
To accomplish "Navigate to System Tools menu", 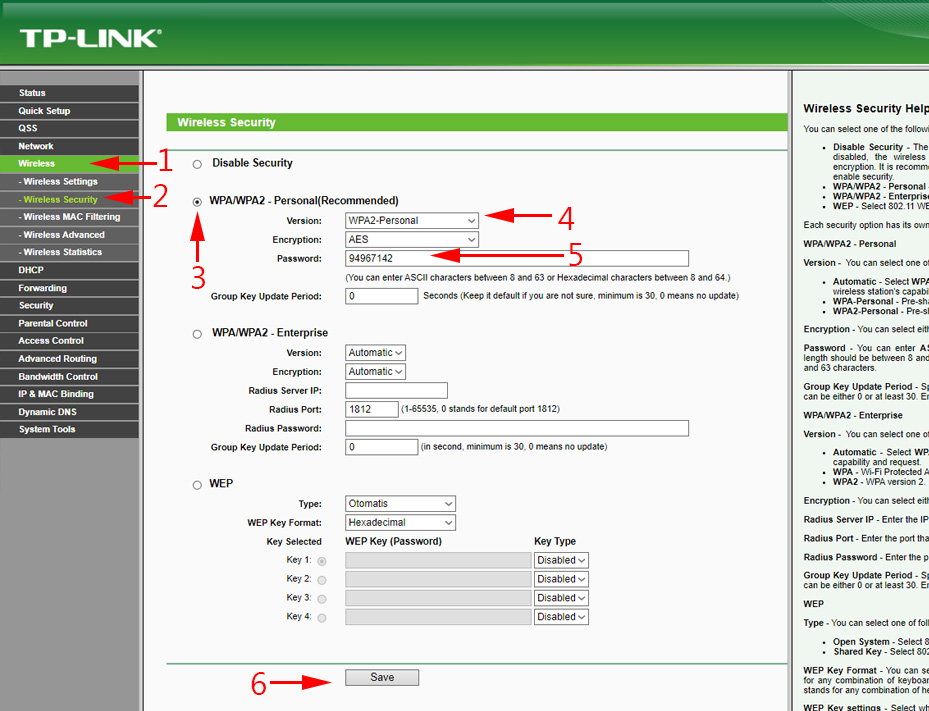I will point(47,430).
